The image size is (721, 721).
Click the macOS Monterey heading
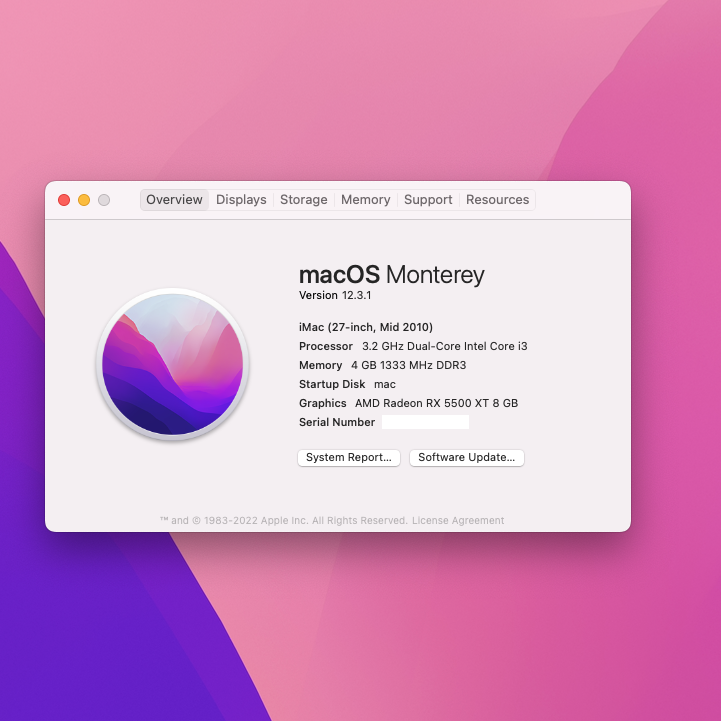392,275
